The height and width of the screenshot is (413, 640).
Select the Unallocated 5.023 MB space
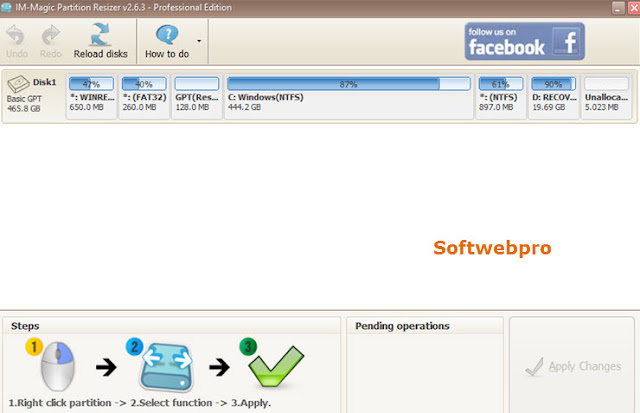(x=607, y=97)
